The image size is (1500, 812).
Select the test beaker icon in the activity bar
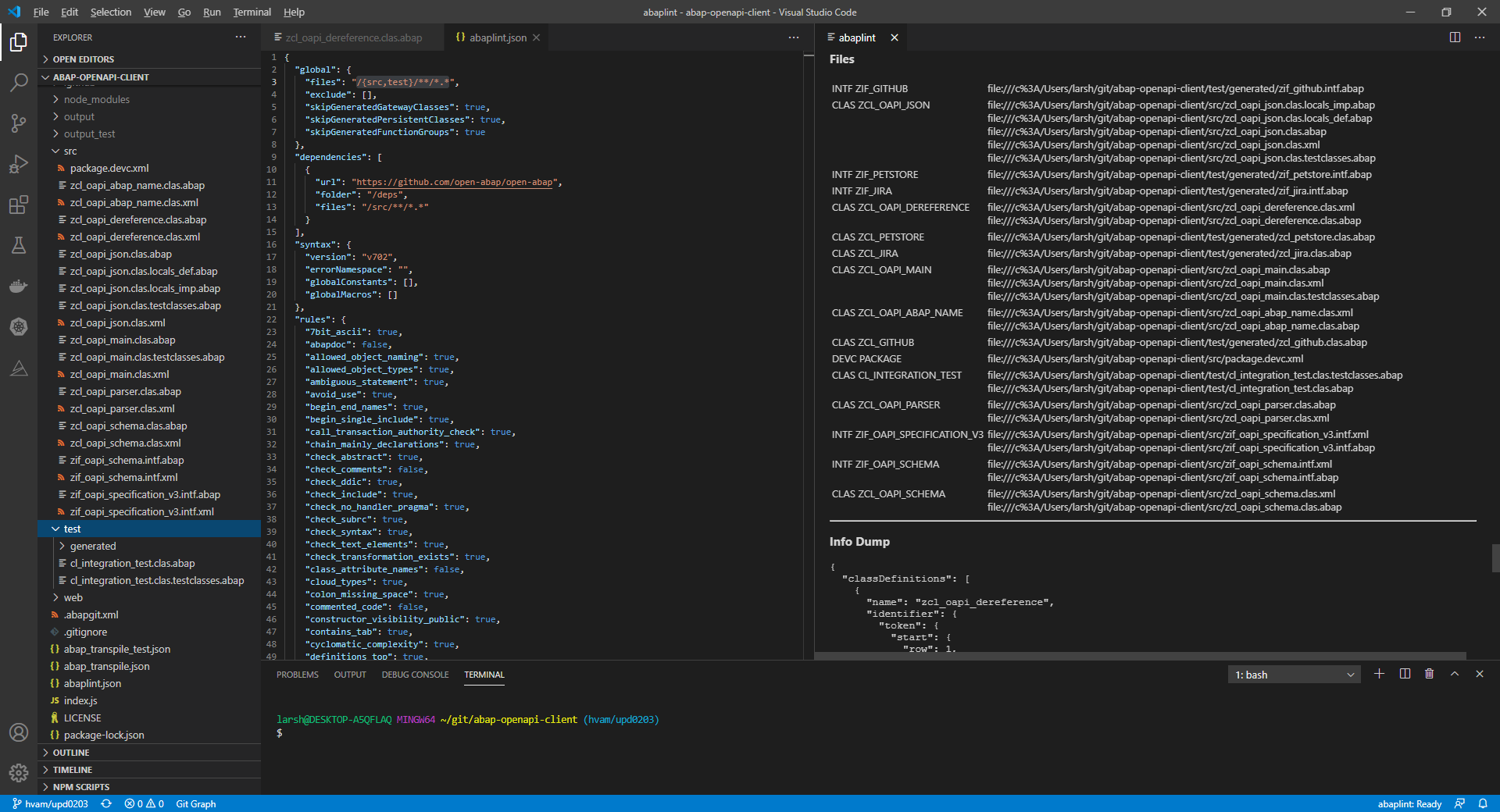[19, 245]
